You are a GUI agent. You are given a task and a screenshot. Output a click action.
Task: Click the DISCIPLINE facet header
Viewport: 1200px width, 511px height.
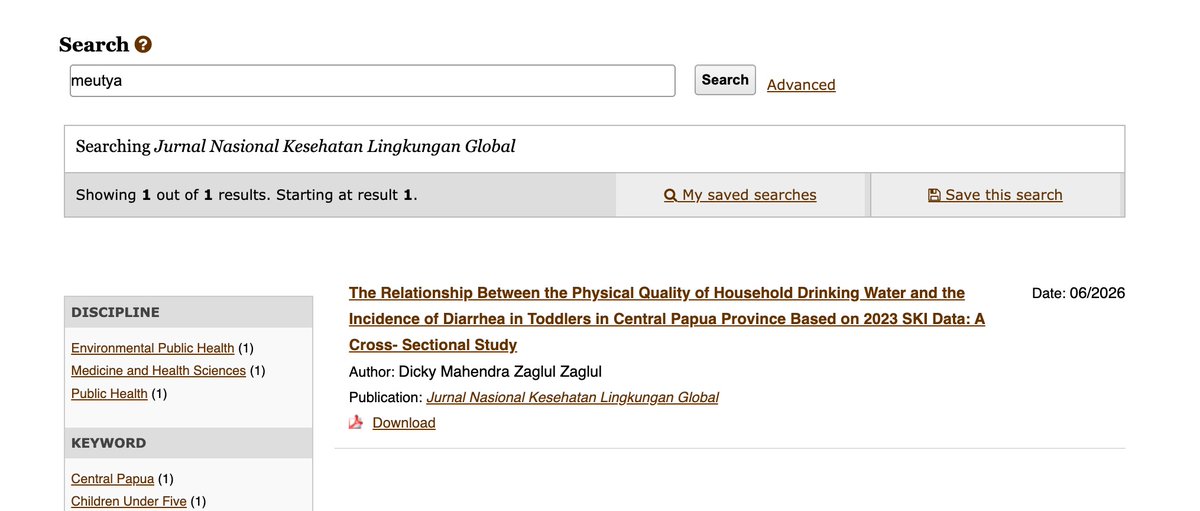point(188,312)
